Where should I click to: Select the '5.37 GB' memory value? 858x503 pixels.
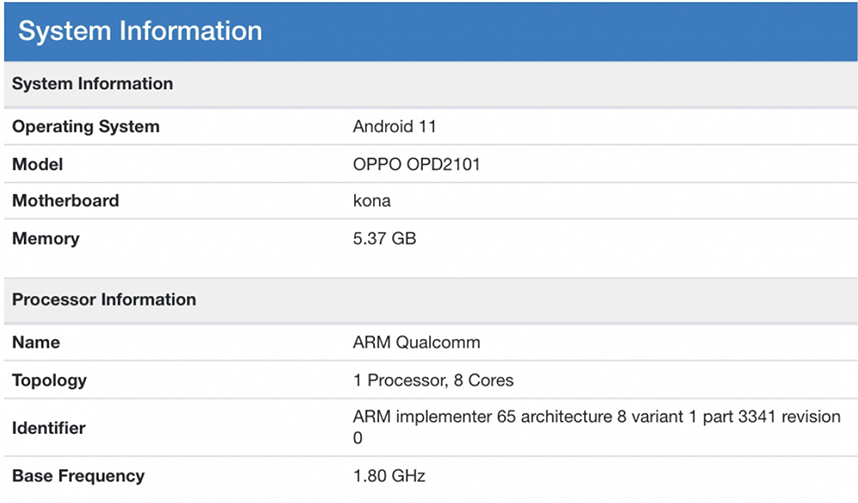coord(384,239)
